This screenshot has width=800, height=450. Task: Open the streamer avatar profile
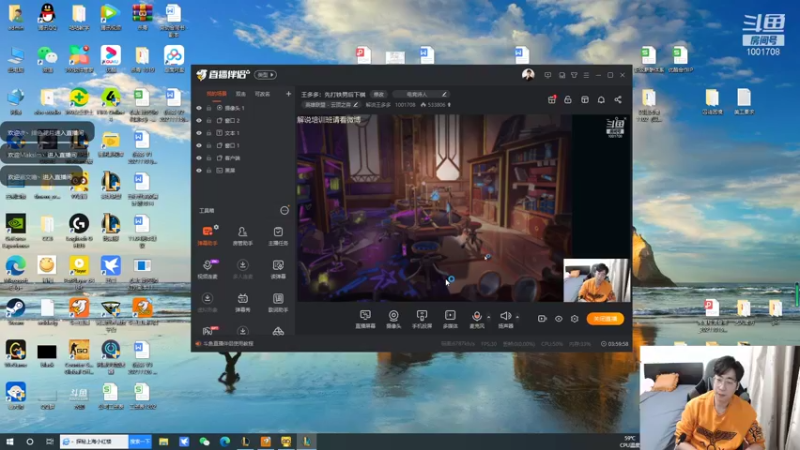coord(528,75)
